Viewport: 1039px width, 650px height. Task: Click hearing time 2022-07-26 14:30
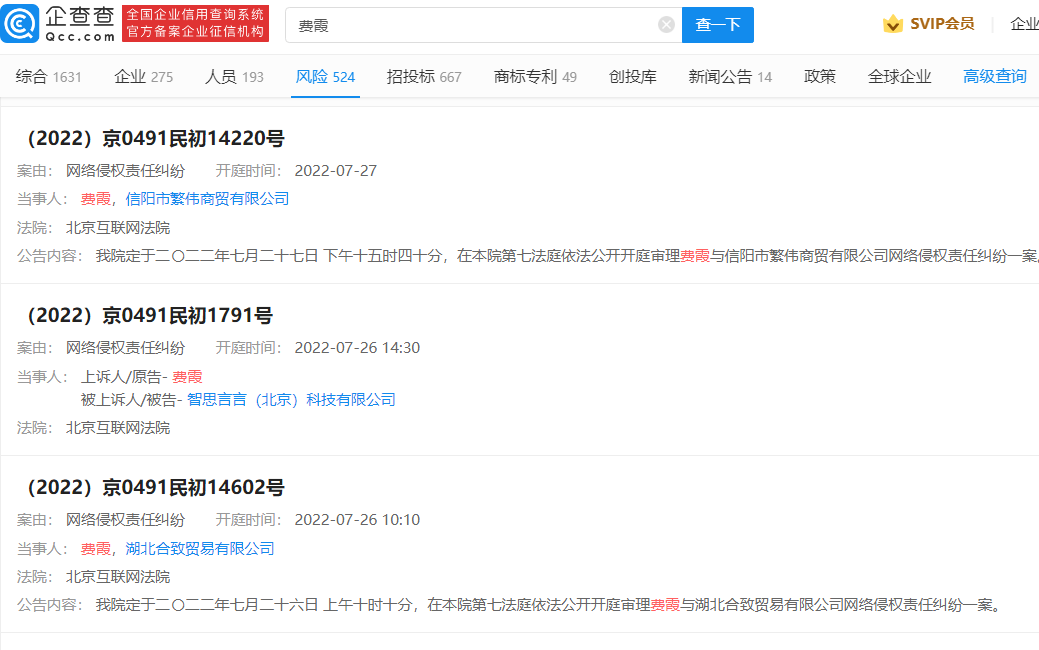coord(357,348)
